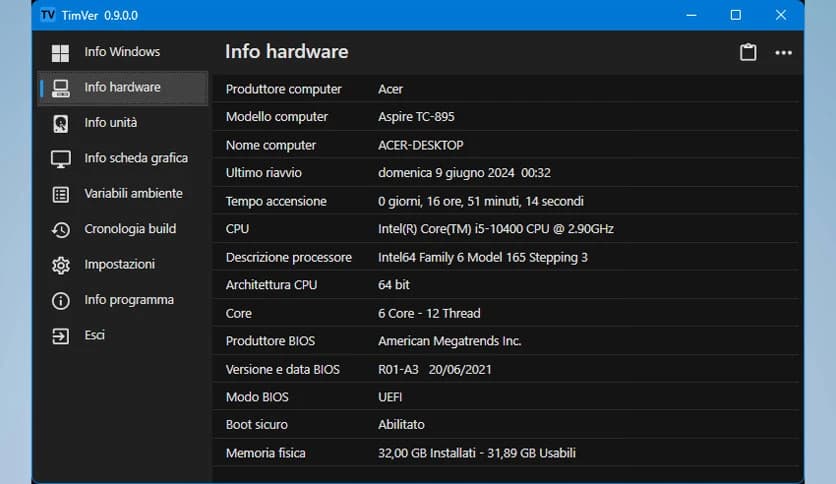This screenshot has width=836, height=484.
Task: Minimize the TimVer window
Action: pos(691,15)
